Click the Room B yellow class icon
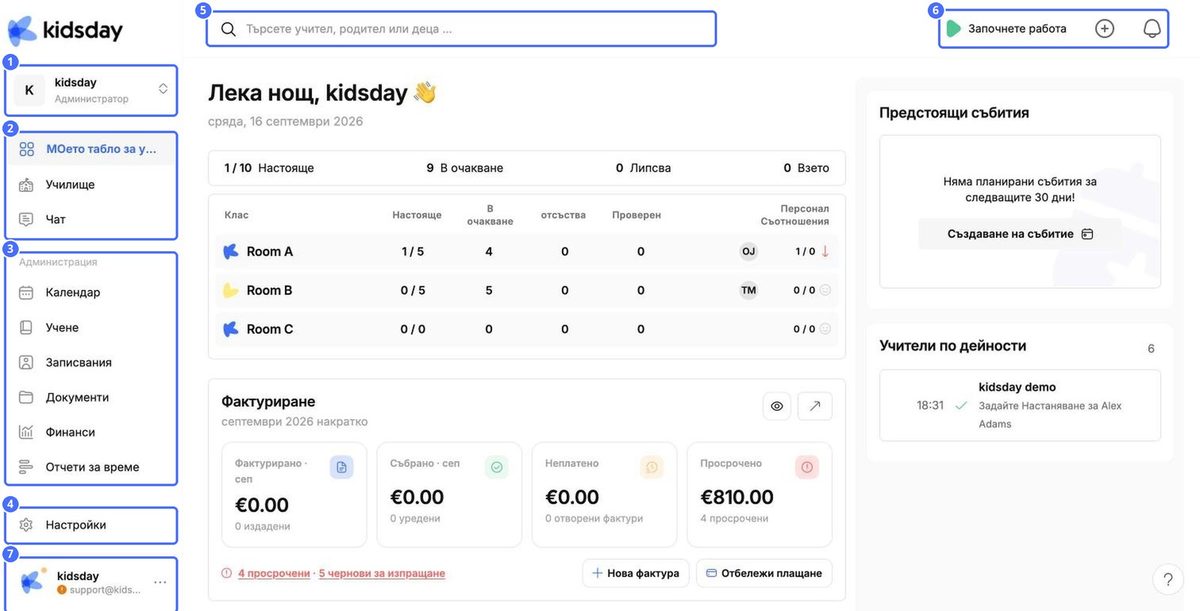The image size is (1200, 611). coord(231,290)
